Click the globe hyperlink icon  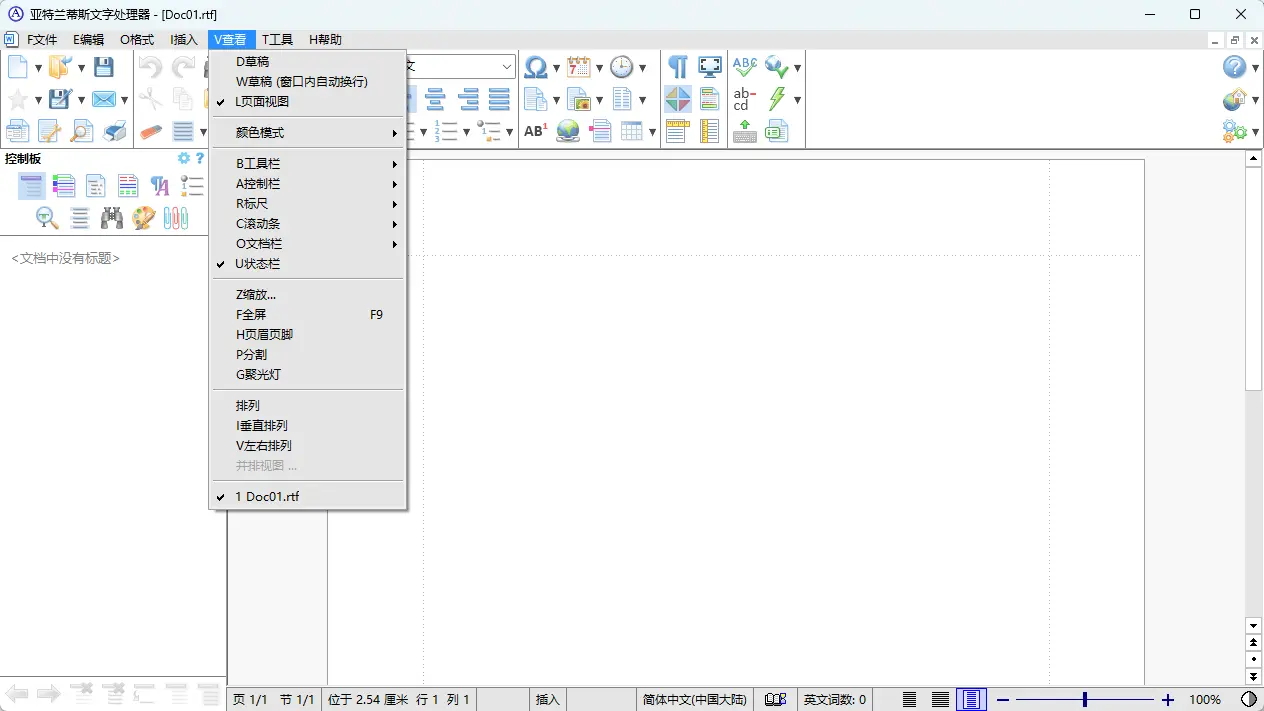pyautogui.click(x=568, y=131)
